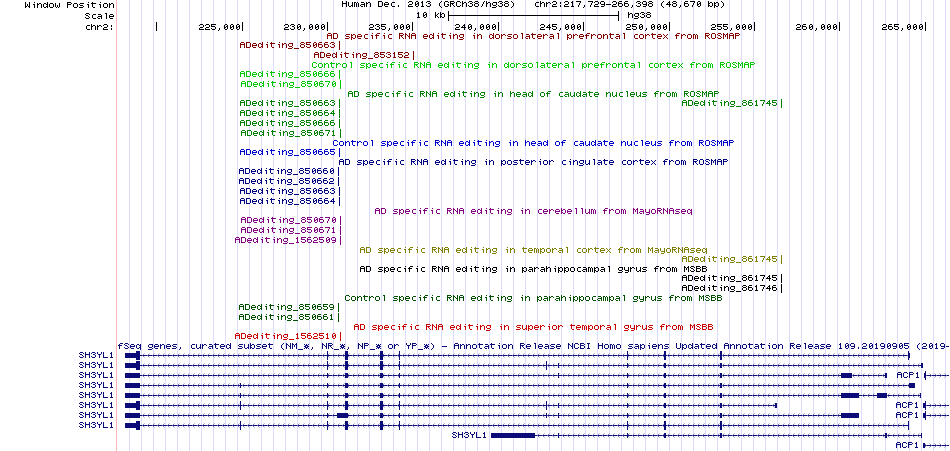Open AD posterior cingulate cortex track title
Screen dimensions: 950x451
pos(533,162)
